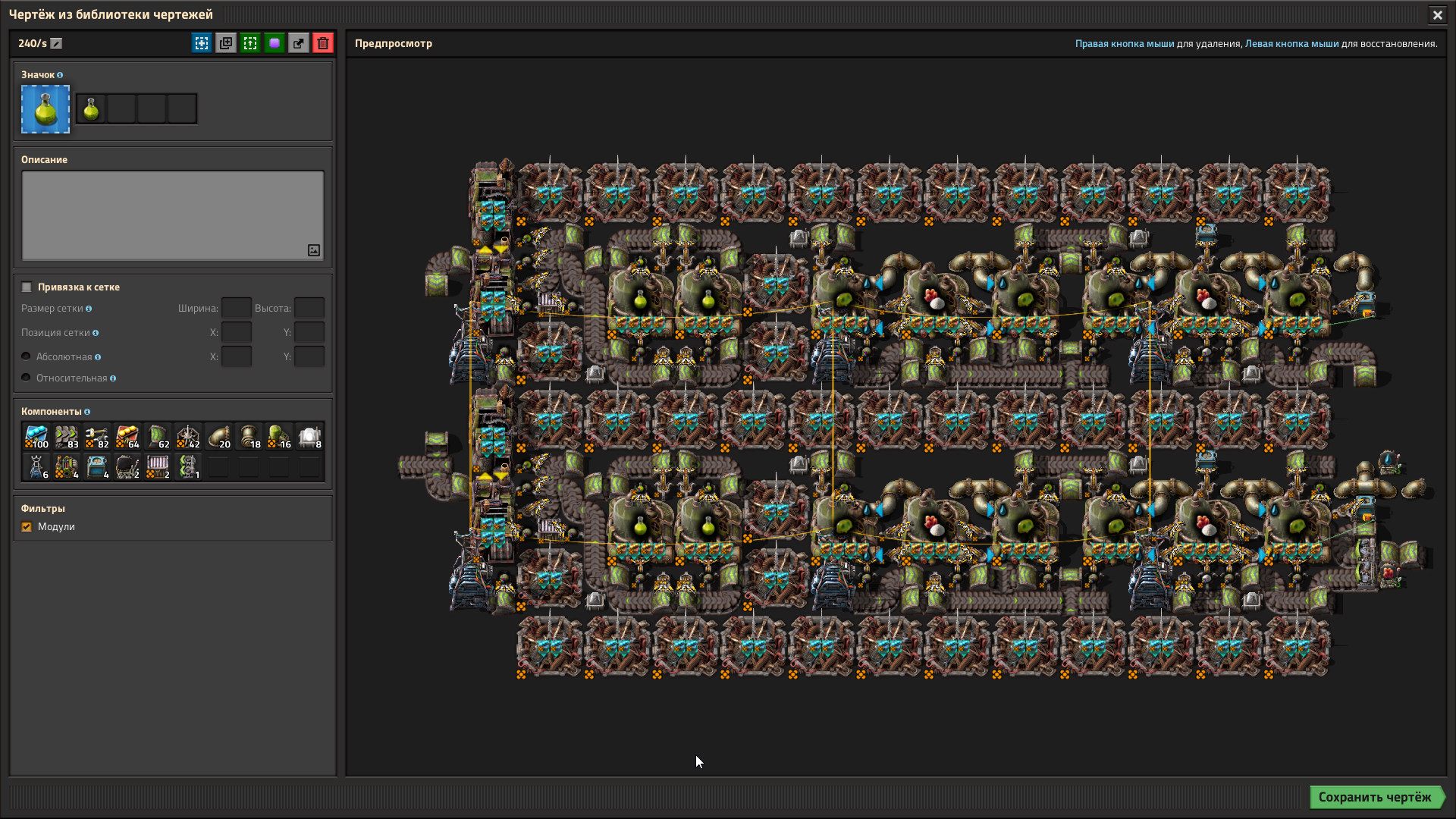This screenshot has height=819, width=1456.
Task: Click the pipe-to-ground component with count 18
Action: tap(249, 437)
